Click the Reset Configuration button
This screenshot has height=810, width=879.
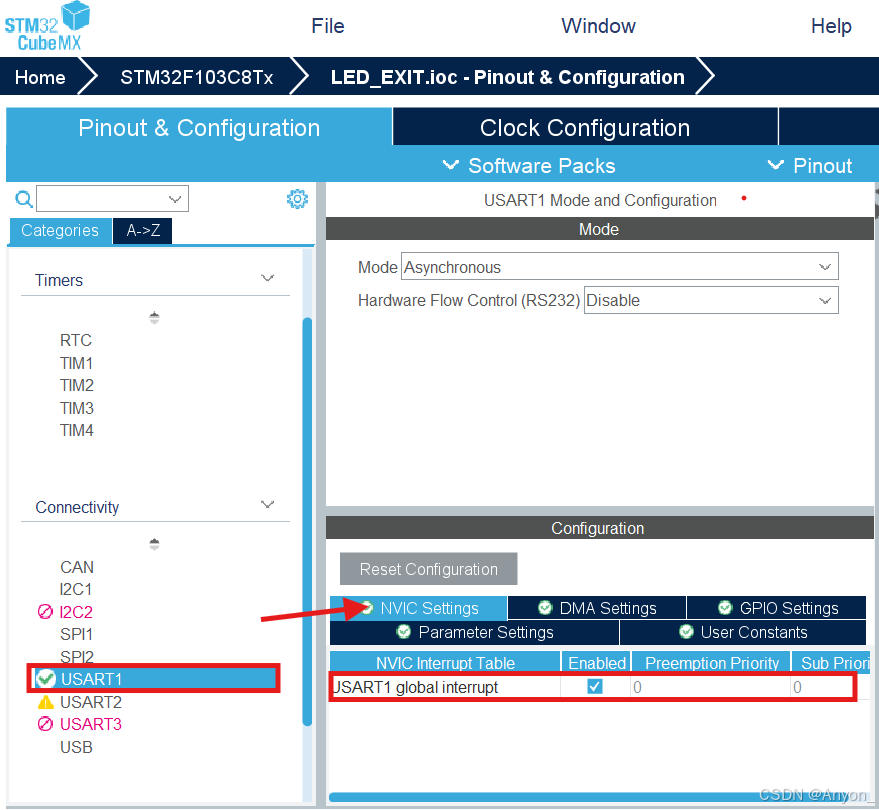[428, 569]
